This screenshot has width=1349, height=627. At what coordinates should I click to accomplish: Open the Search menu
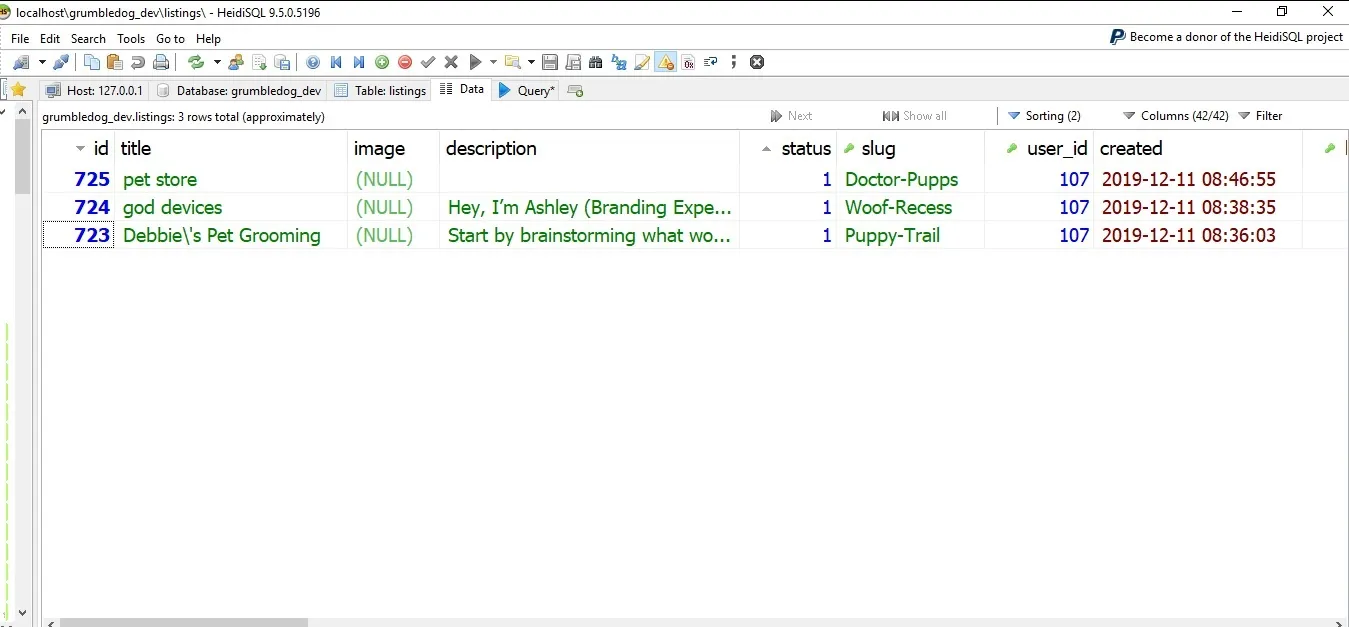tap(88, 38)
